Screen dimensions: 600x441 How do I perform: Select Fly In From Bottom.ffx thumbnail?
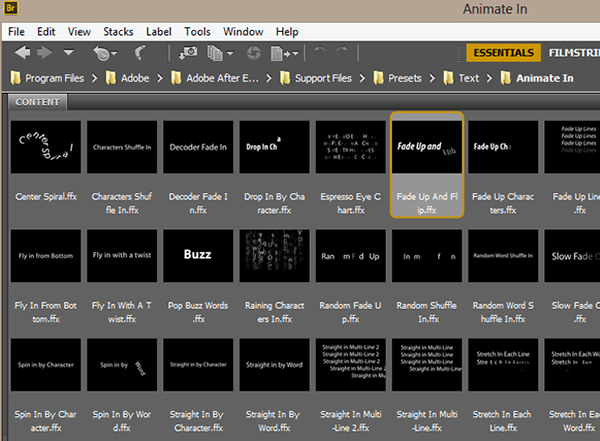[x=46, y=256]
